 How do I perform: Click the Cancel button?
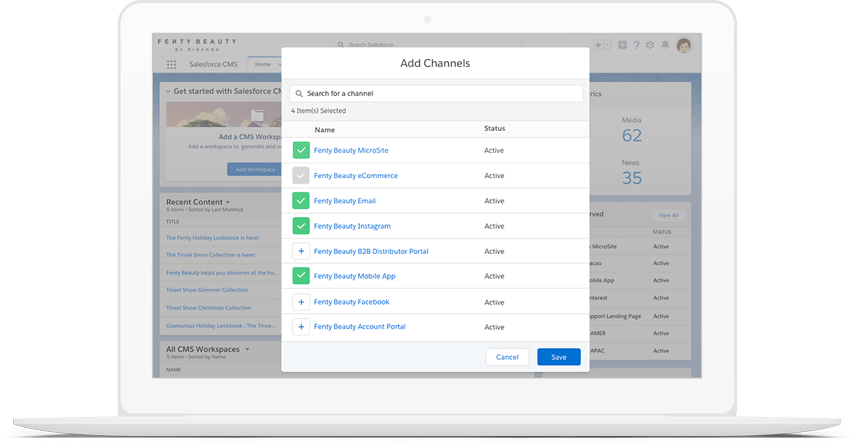click(507, 357)
